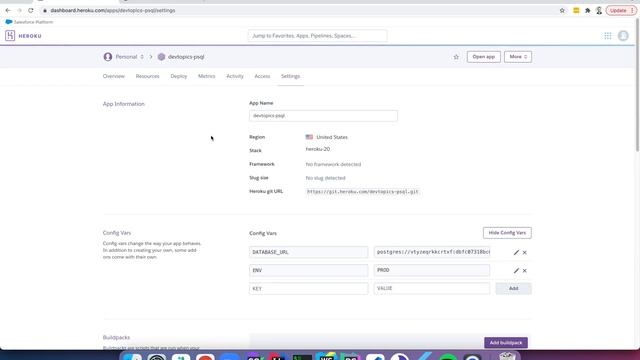The image size is (640, 360).
Task: Click the United States region value
Action: click(332, 137)
